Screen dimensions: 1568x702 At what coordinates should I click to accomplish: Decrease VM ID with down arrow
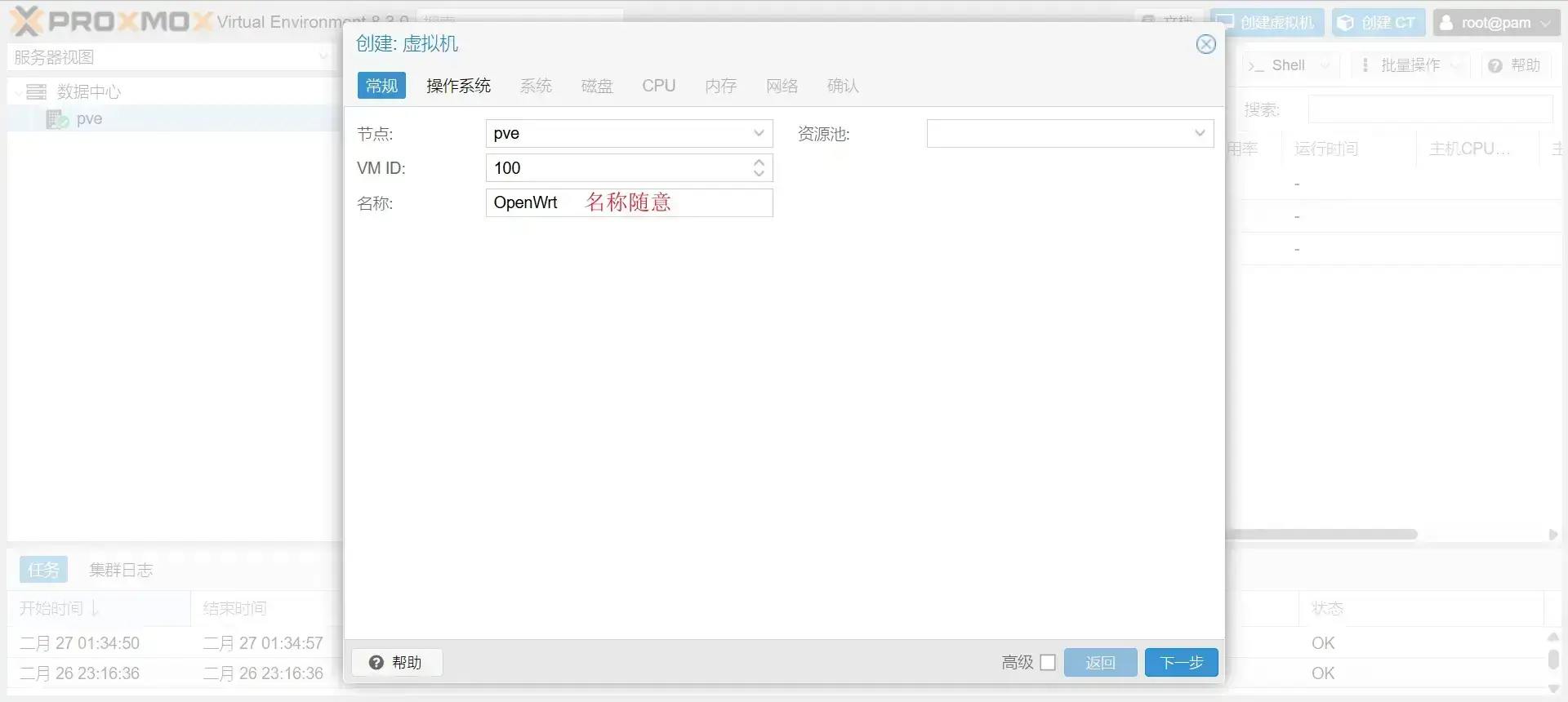[x=759, y=173]
